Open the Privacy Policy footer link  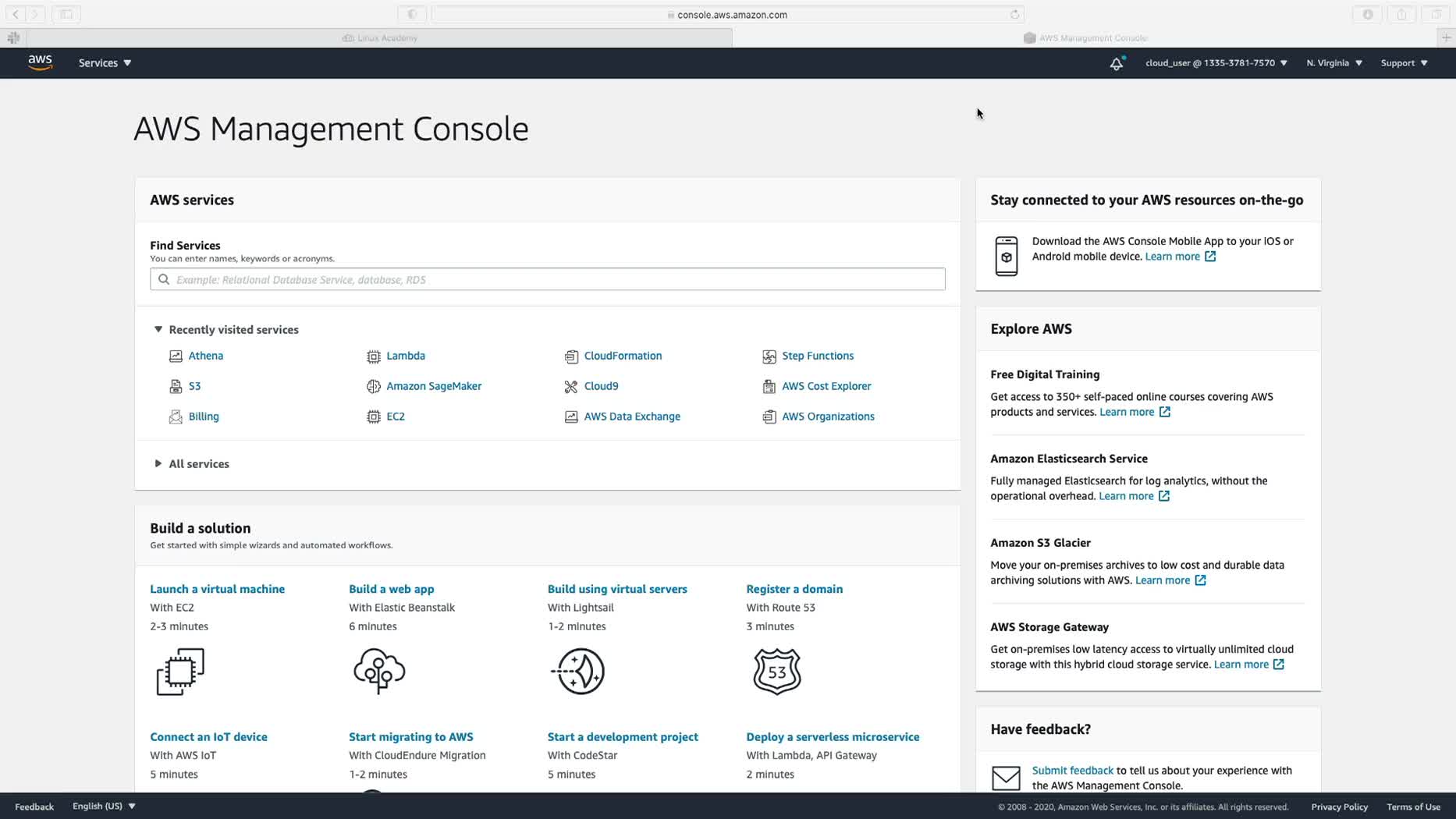pyautogui.click(x=1340, y=807)
